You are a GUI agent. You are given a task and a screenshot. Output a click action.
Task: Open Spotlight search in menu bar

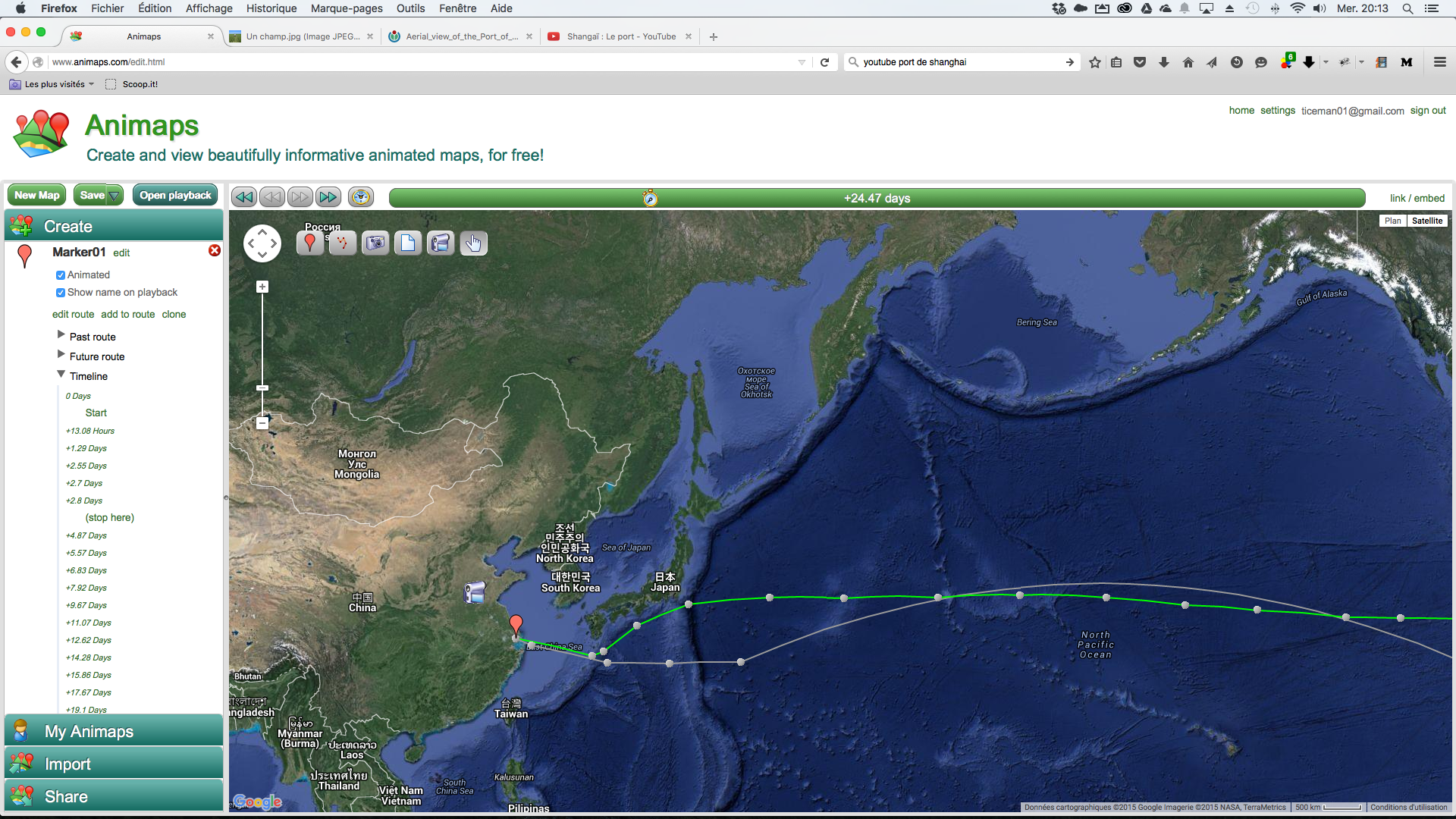click(1407, 8)
